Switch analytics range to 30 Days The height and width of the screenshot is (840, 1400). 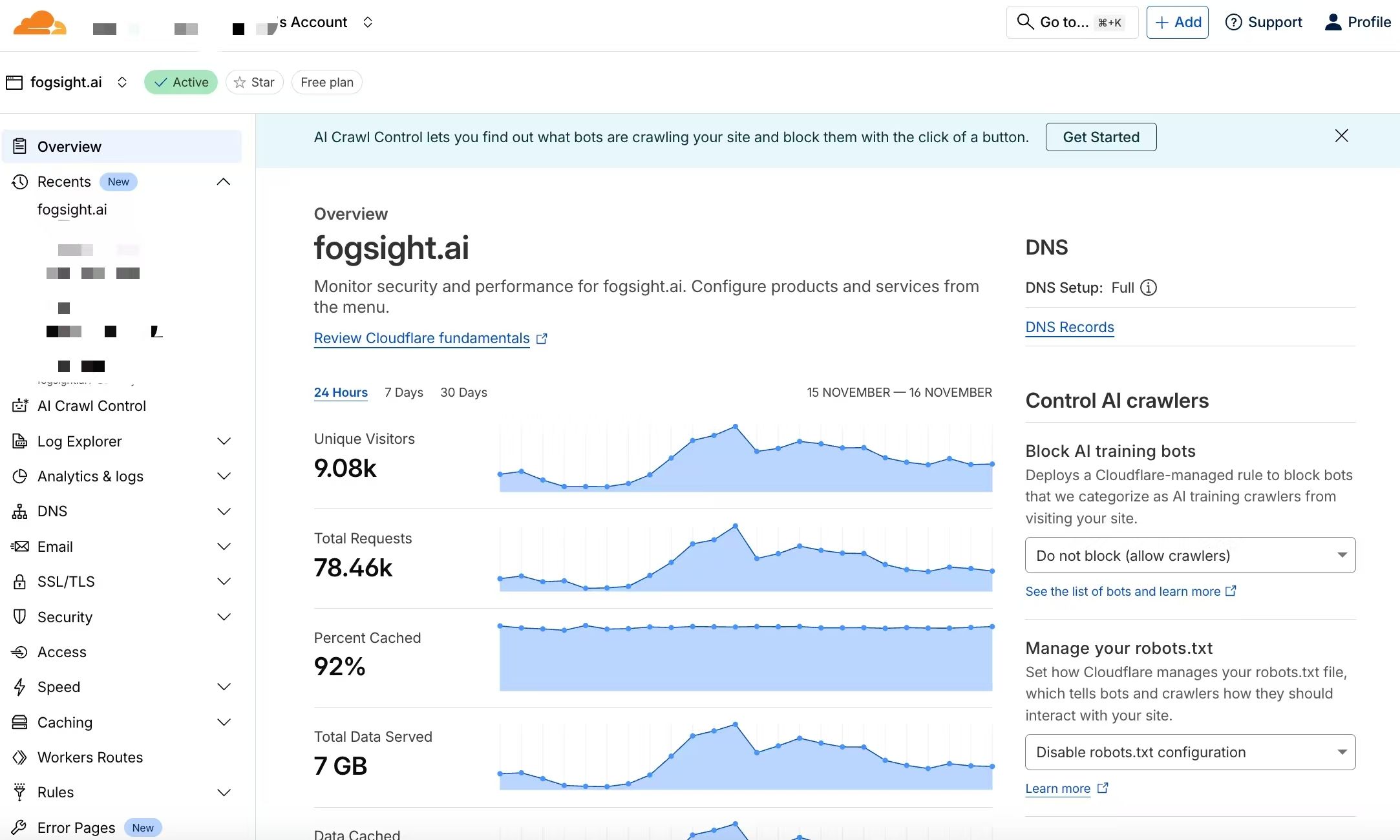click(x=463, y=392)
